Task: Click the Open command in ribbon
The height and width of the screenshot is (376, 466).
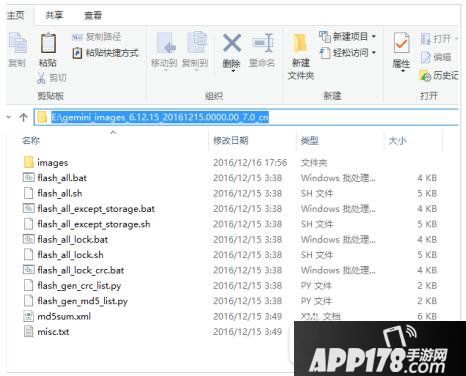Action: coord(438,39)
